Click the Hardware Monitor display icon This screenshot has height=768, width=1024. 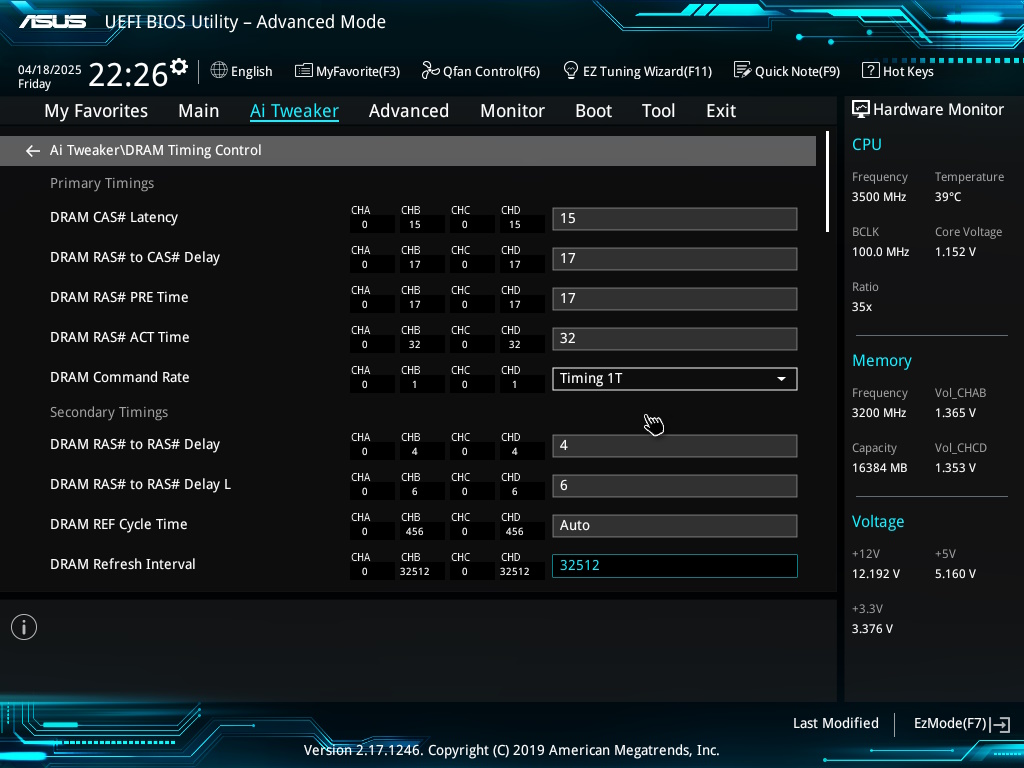[860, 110]
